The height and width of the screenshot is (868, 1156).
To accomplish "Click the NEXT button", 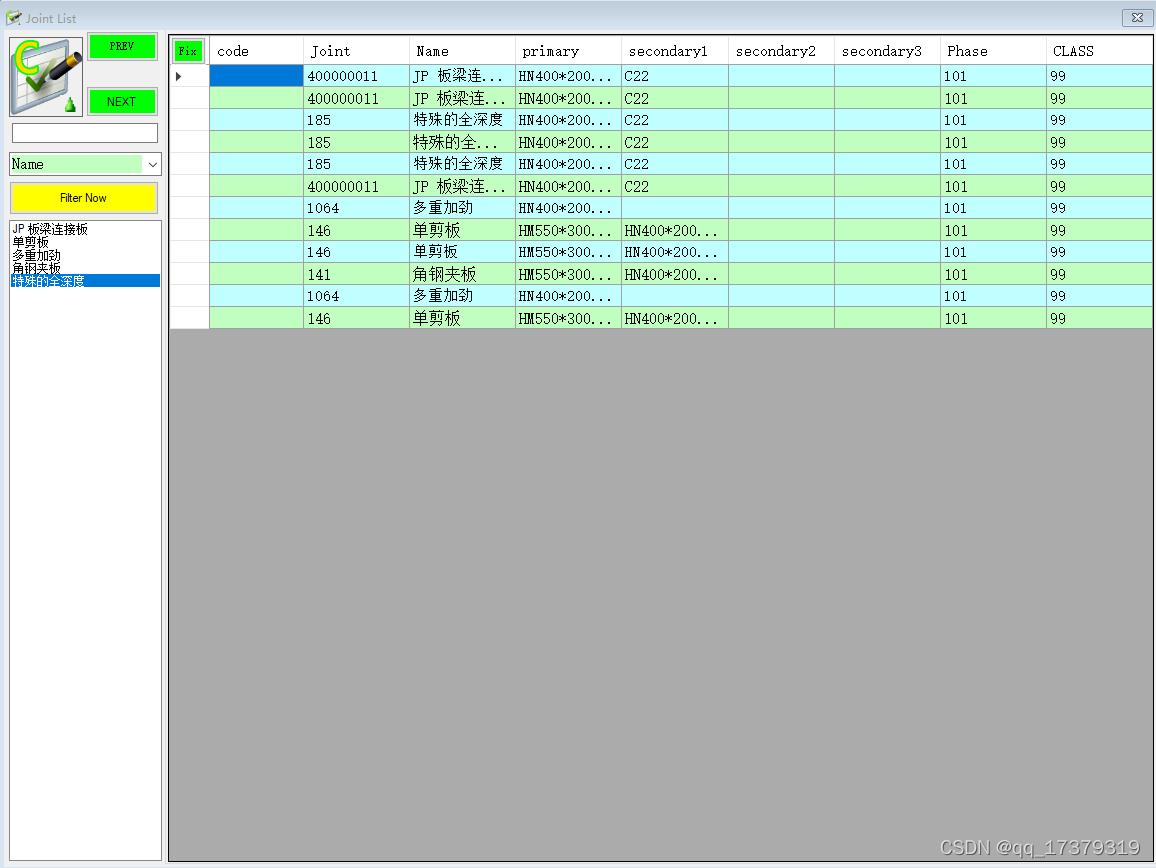I will [x=122, y=102].
